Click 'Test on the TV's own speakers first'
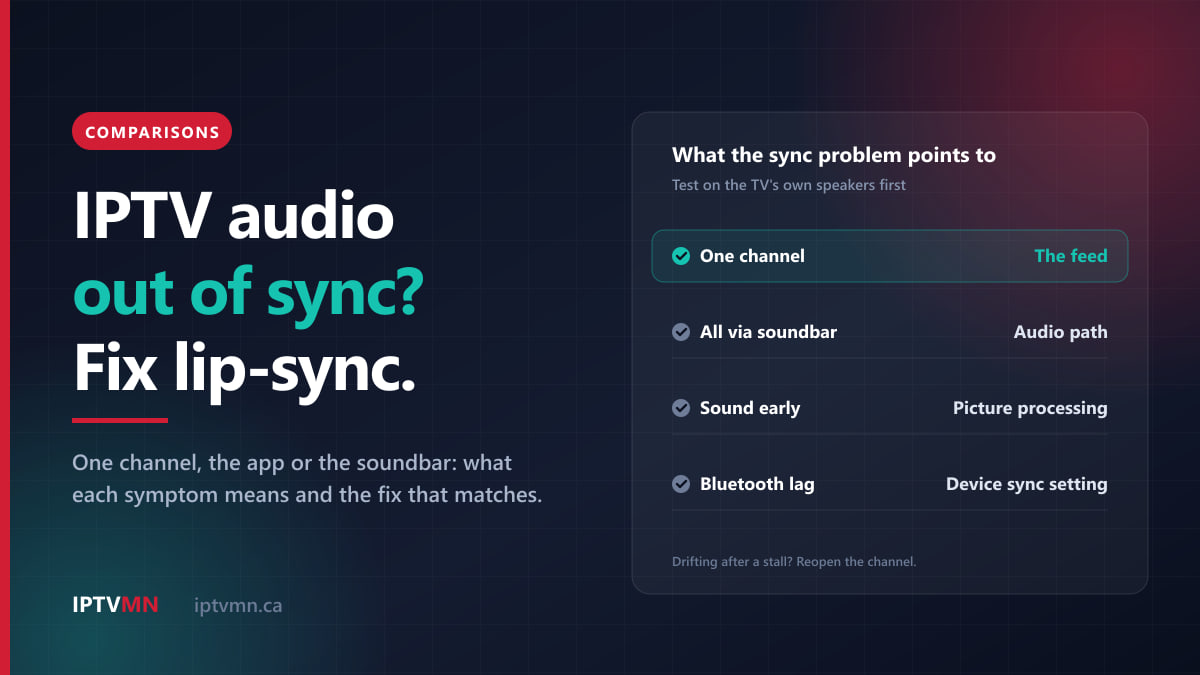1200x675 pixels. tap(789, 185)
